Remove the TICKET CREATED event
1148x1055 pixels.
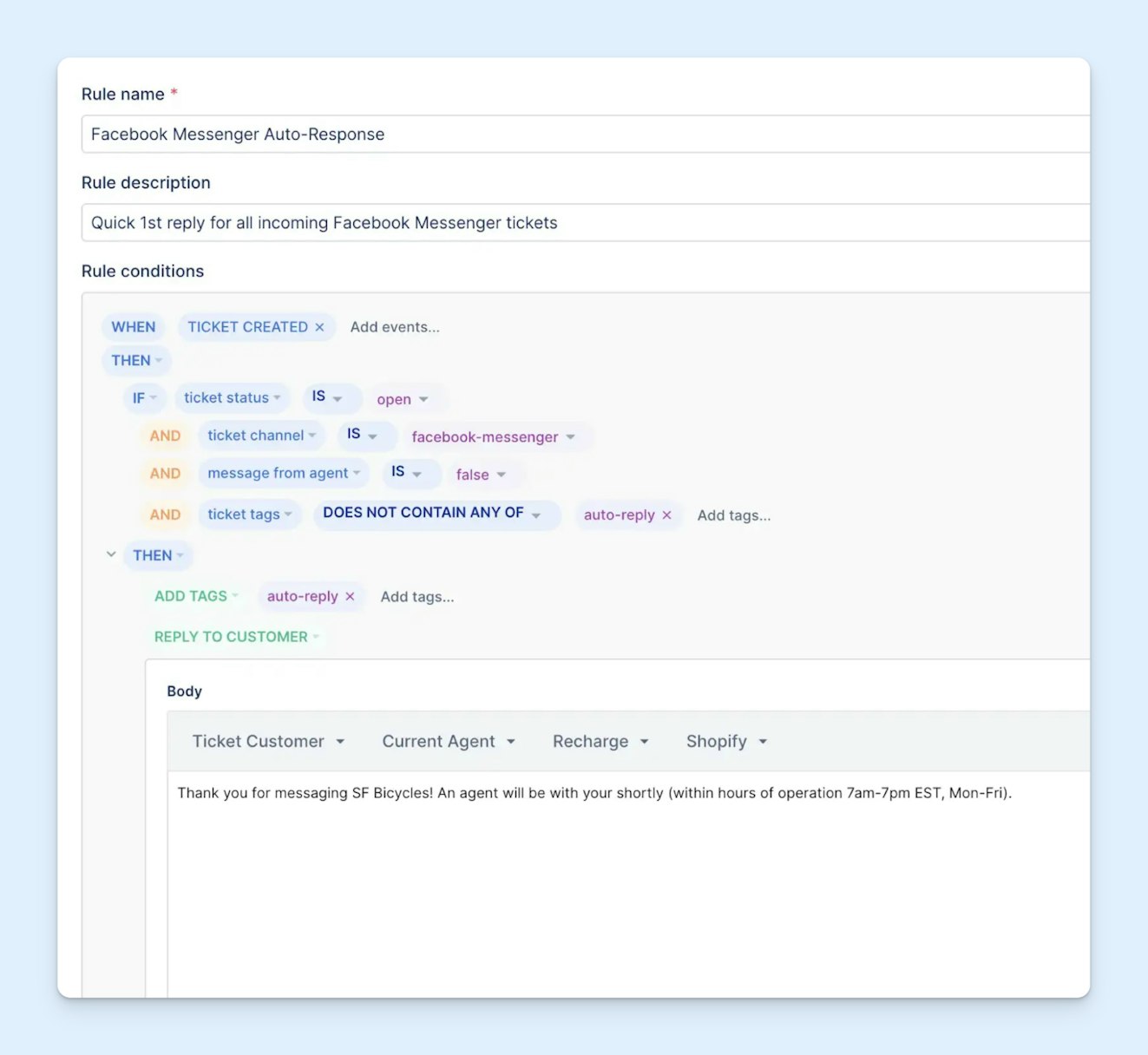pyautogui.click(x=321, y=326)
